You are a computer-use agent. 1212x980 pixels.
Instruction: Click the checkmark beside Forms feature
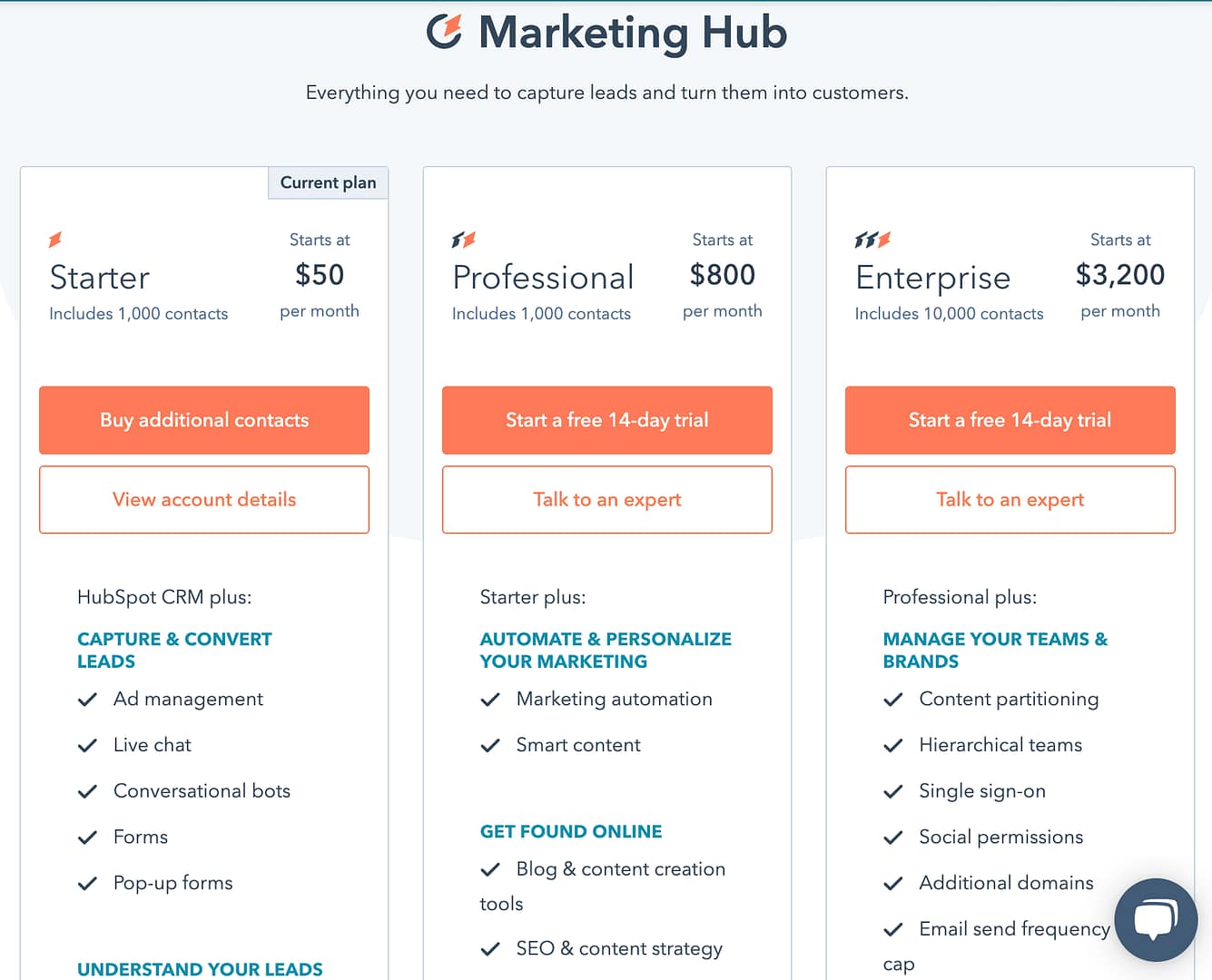88,836
